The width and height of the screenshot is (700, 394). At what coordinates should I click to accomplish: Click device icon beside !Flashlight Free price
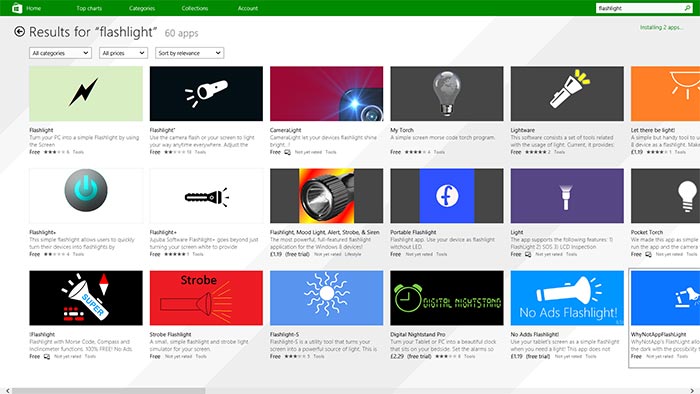[x=47, y=357]
